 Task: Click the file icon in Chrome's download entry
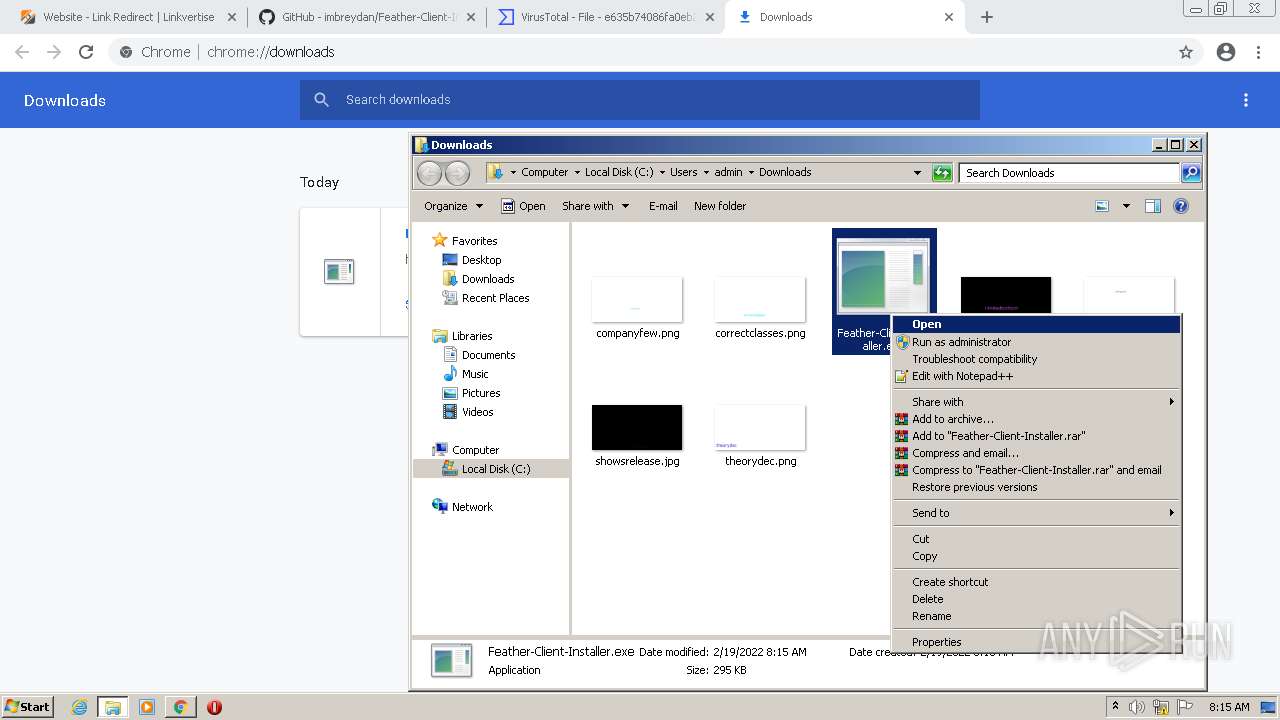pyautogui.click(x=339, y=271)
